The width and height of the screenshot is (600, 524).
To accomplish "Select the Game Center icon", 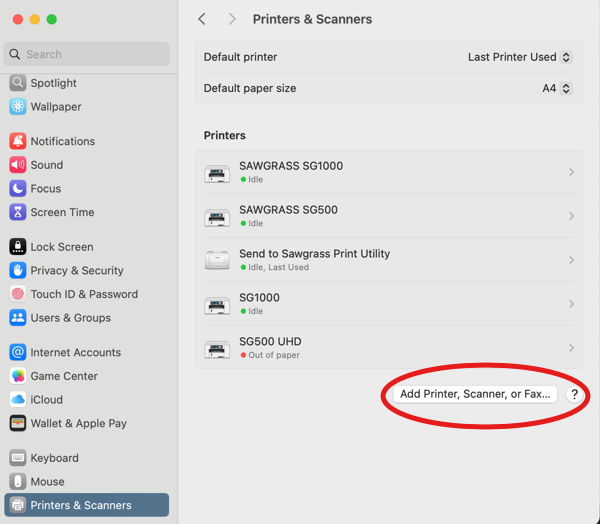I will [x=18, y=376].
